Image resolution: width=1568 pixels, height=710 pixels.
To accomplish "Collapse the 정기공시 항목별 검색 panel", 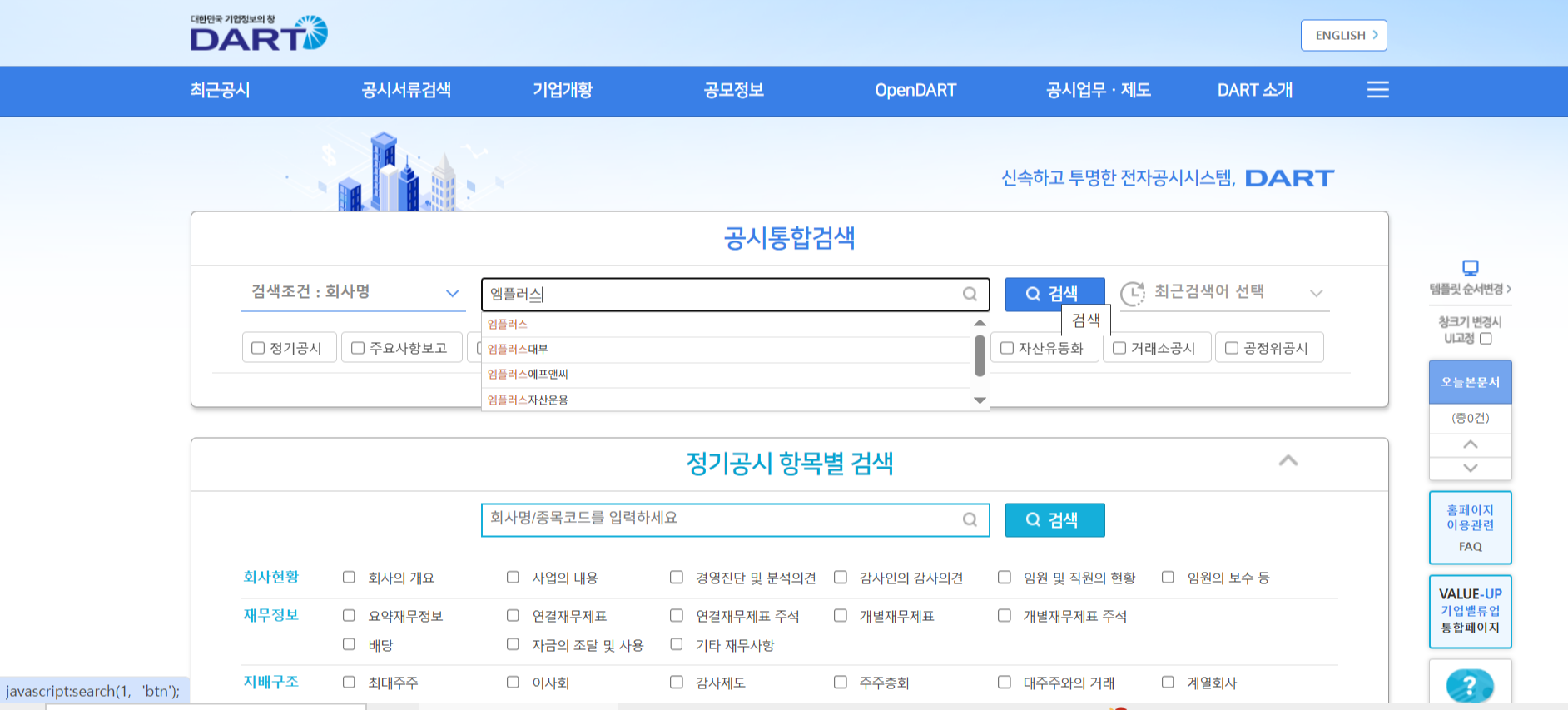I will 1288,460.
